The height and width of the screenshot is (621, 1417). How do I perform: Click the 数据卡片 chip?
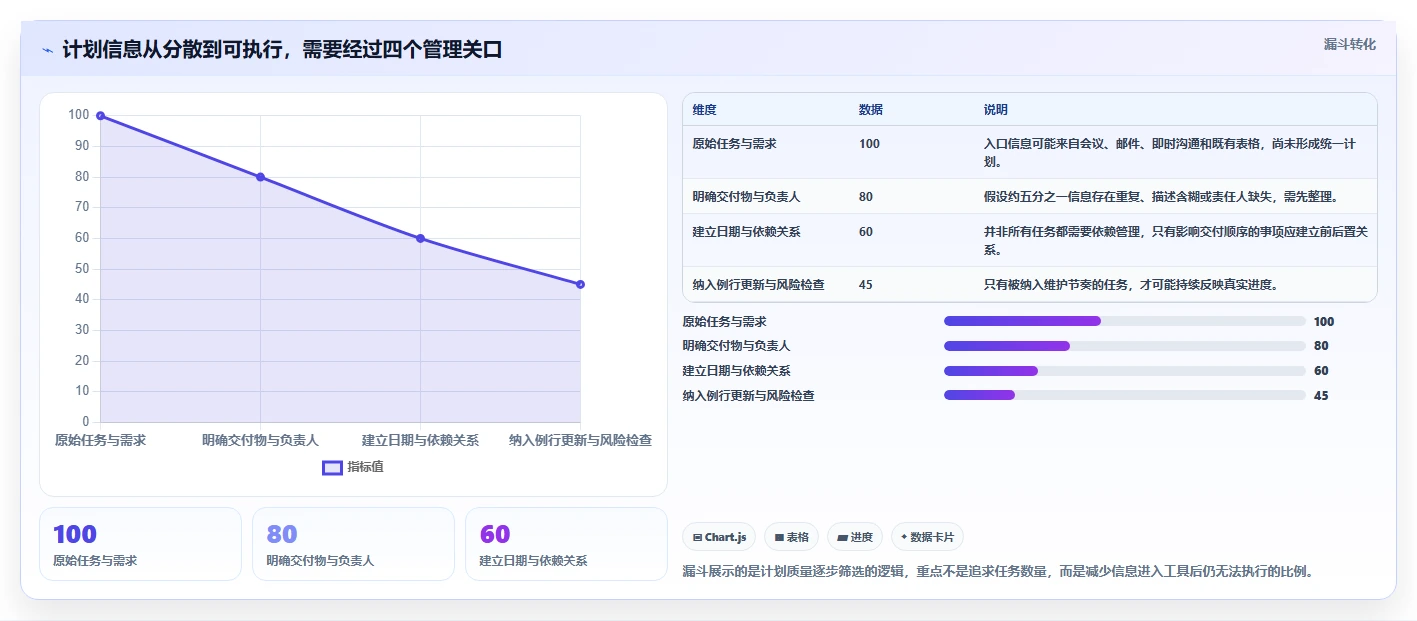pyautogui.click(x=927, y=537)
